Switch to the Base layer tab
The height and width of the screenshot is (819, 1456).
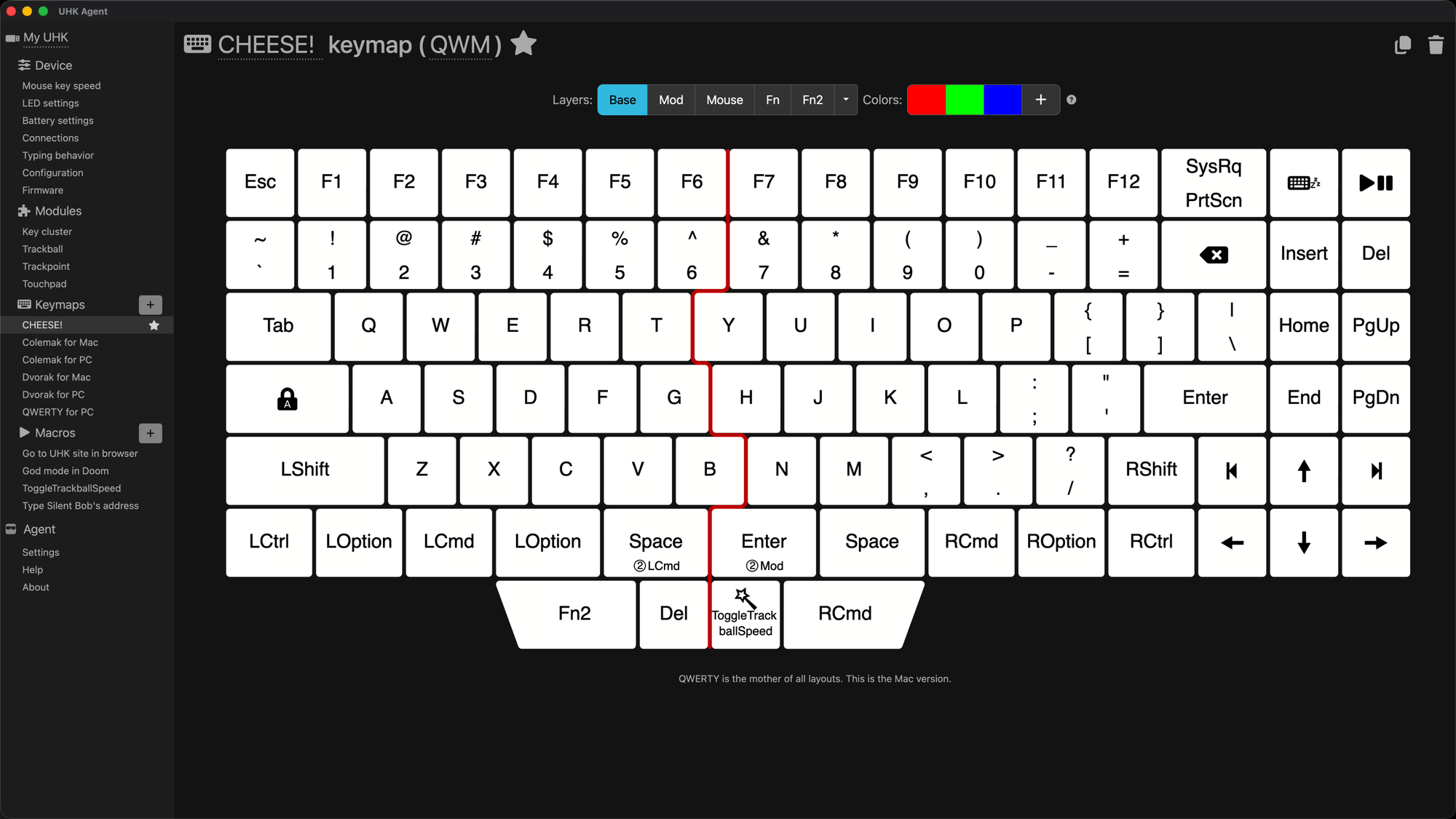click(622, 100)
